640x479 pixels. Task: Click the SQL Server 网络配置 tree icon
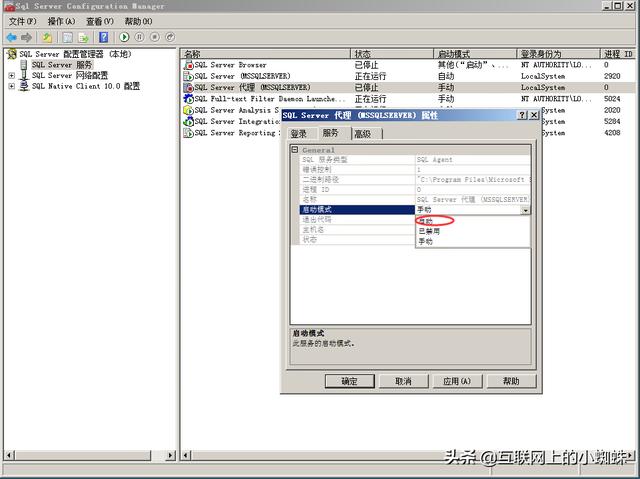click(x=24, y=75)
